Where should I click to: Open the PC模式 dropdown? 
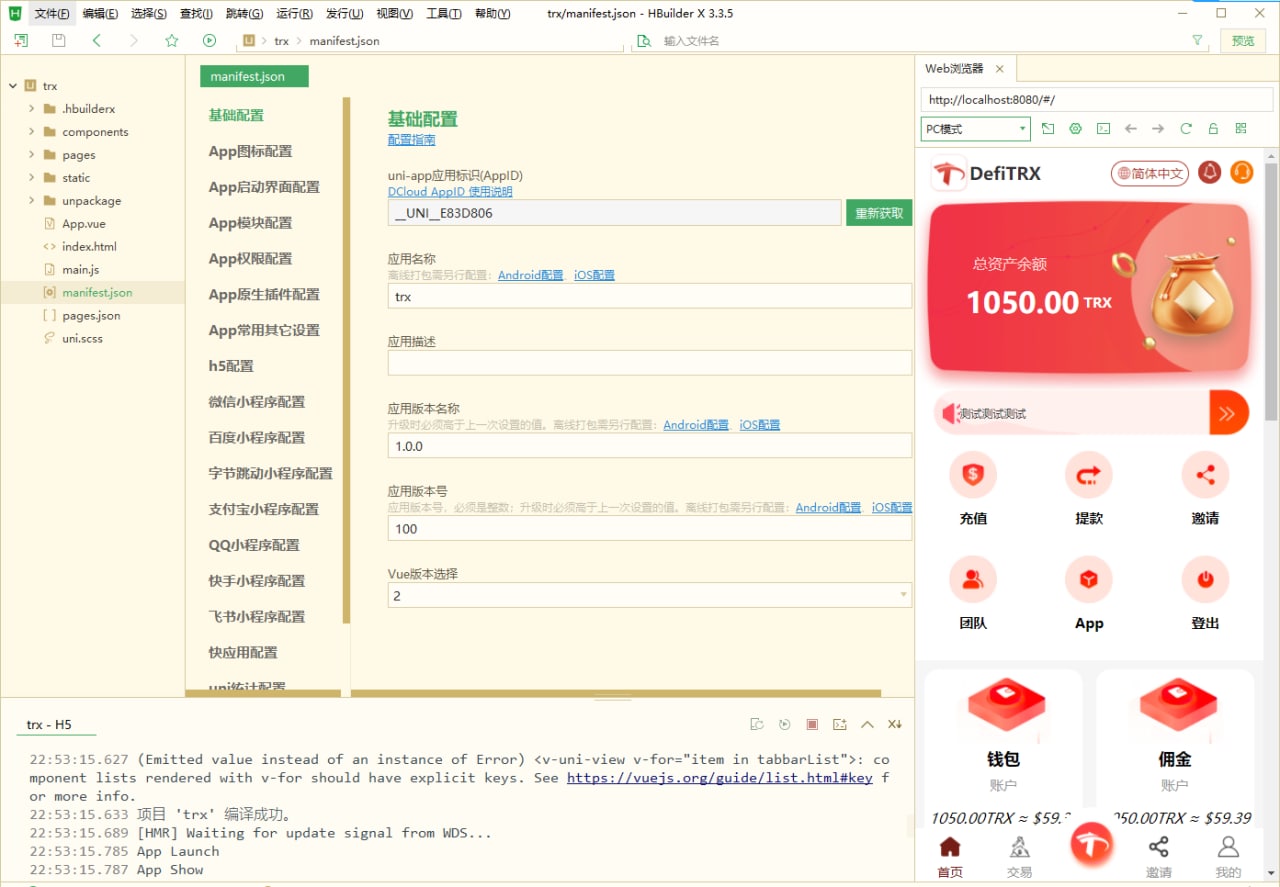pyautogui.click(x=975, y=128)
